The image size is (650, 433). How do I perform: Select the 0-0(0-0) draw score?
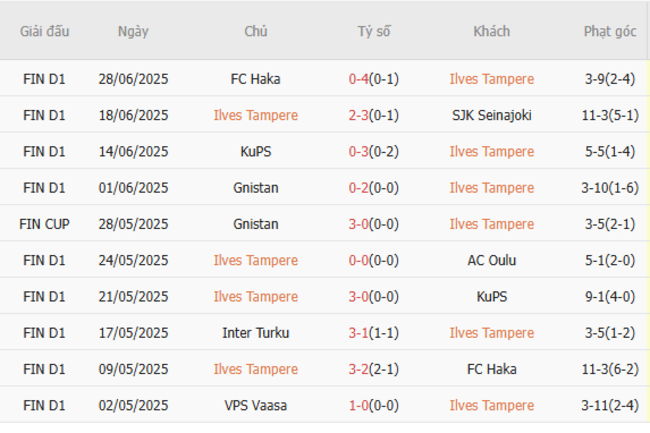[373, 260]
